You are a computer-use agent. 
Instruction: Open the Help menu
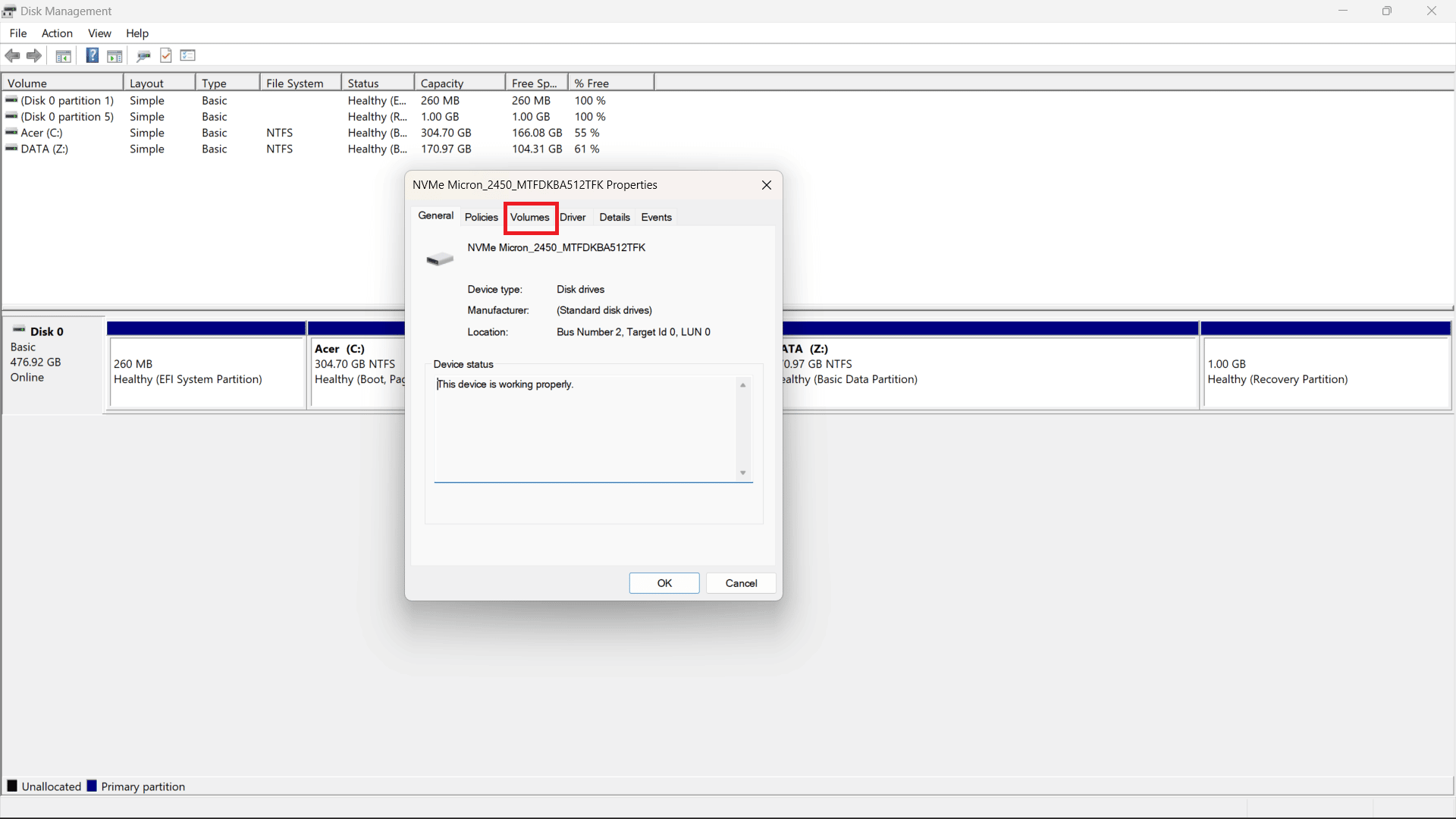[137, 33]
